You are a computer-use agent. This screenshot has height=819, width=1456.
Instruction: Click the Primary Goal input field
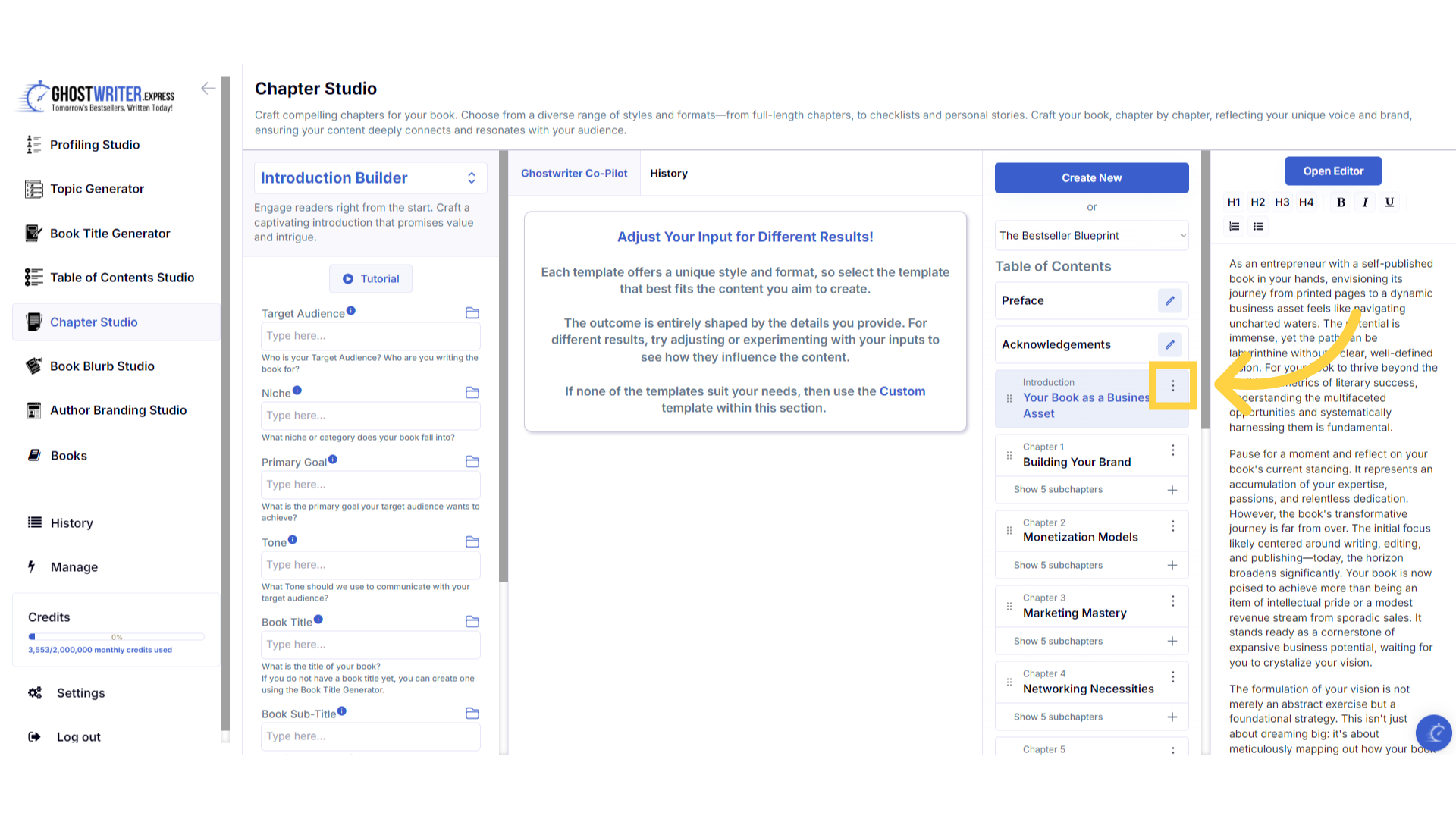click(x=370, y=485)
